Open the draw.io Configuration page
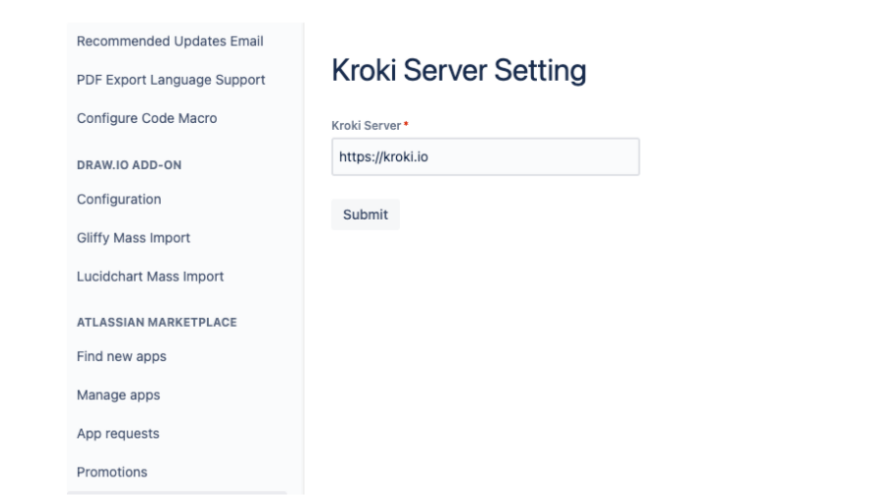Image resolution: width=870 pixels, height=495 pixels. [119, 199]
